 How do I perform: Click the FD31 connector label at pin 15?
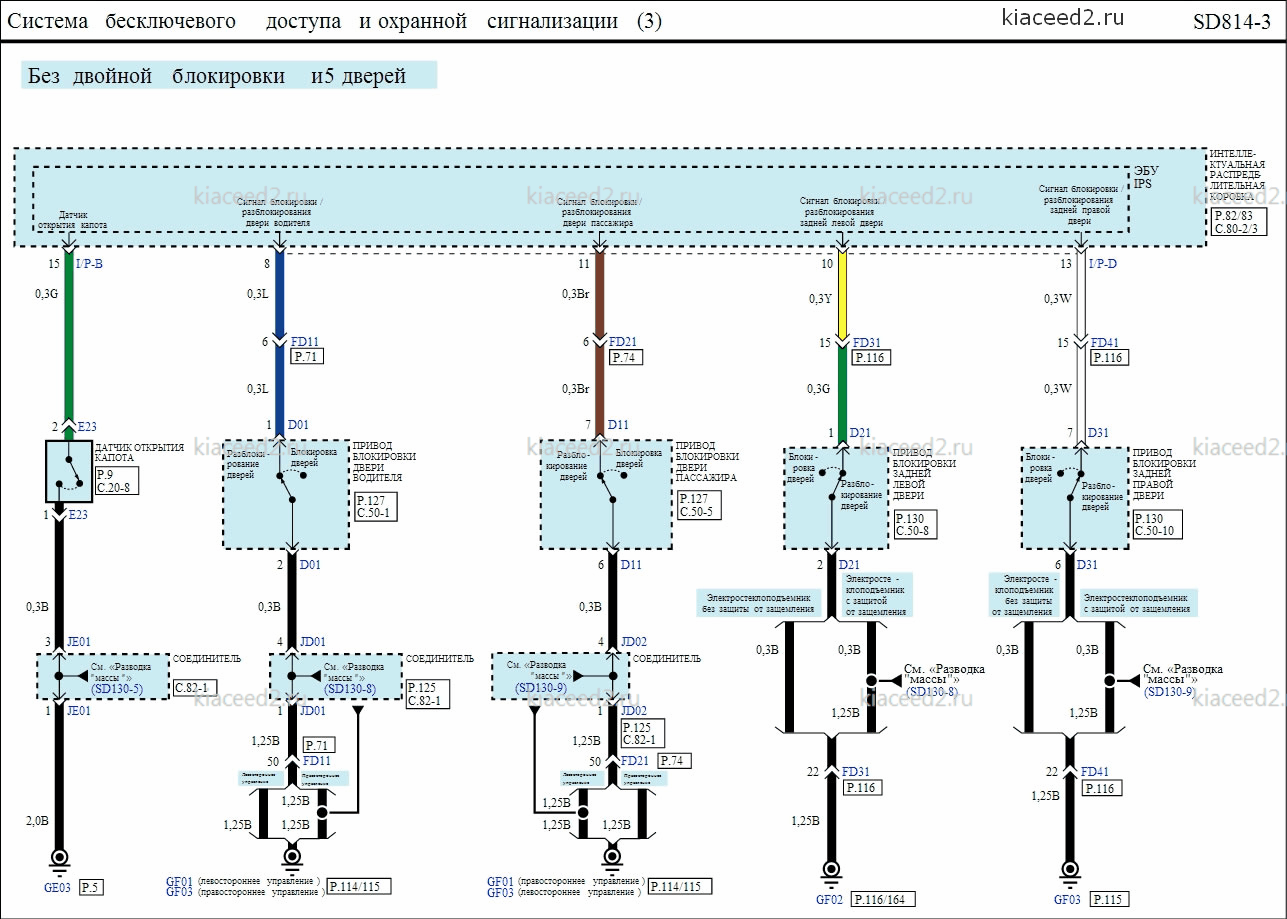[866, 342]
